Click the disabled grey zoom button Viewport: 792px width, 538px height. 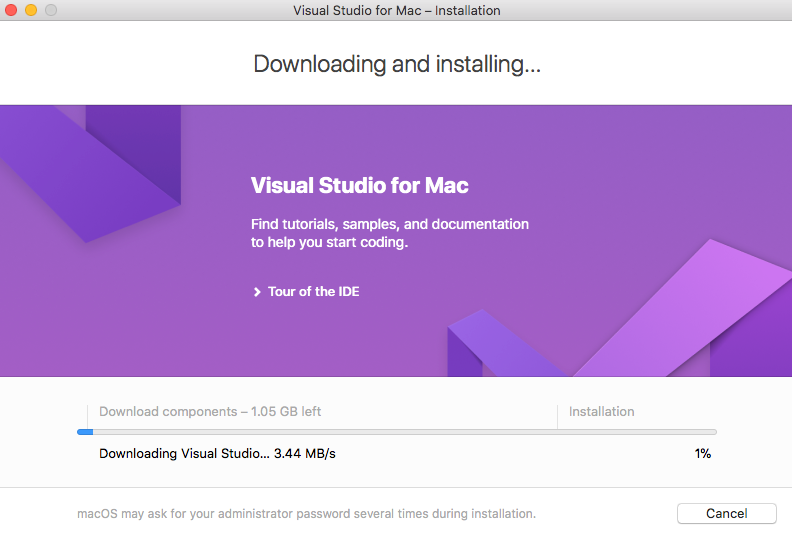coord(51,10)
